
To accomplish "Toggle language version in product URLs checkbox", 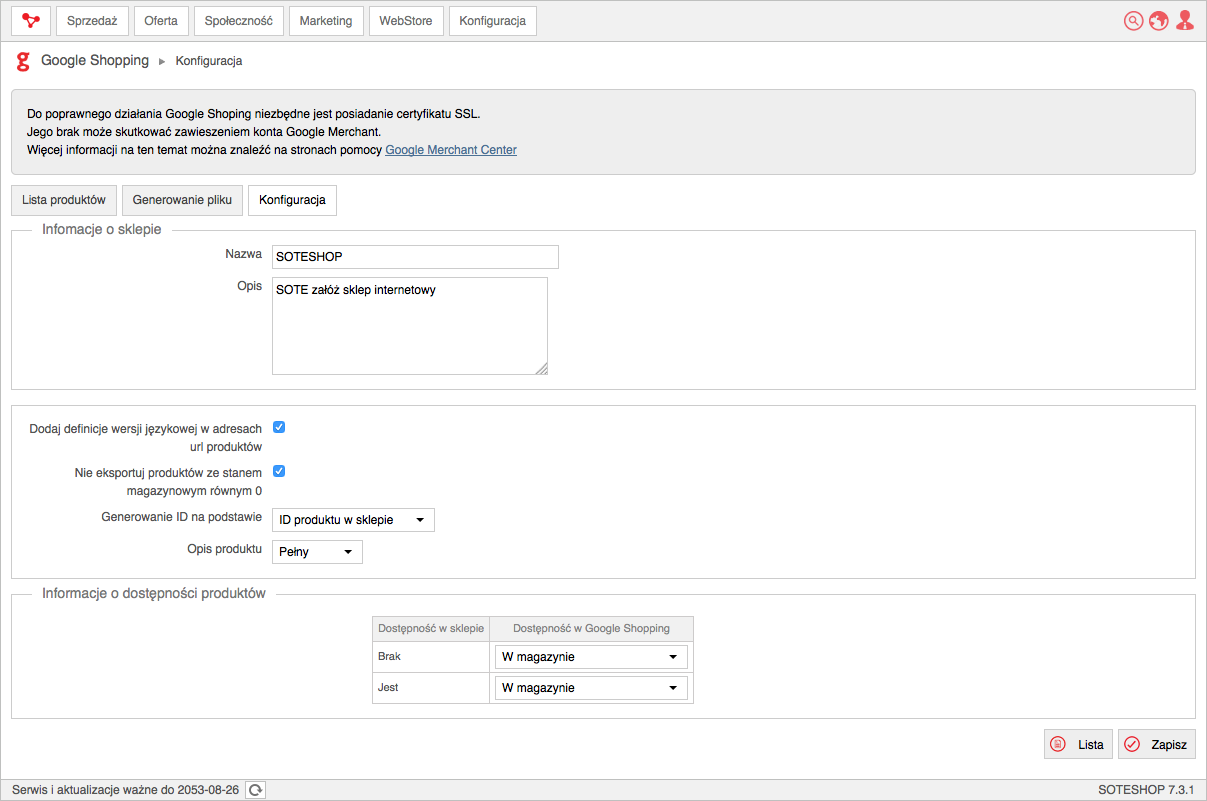I will (279, 427).
